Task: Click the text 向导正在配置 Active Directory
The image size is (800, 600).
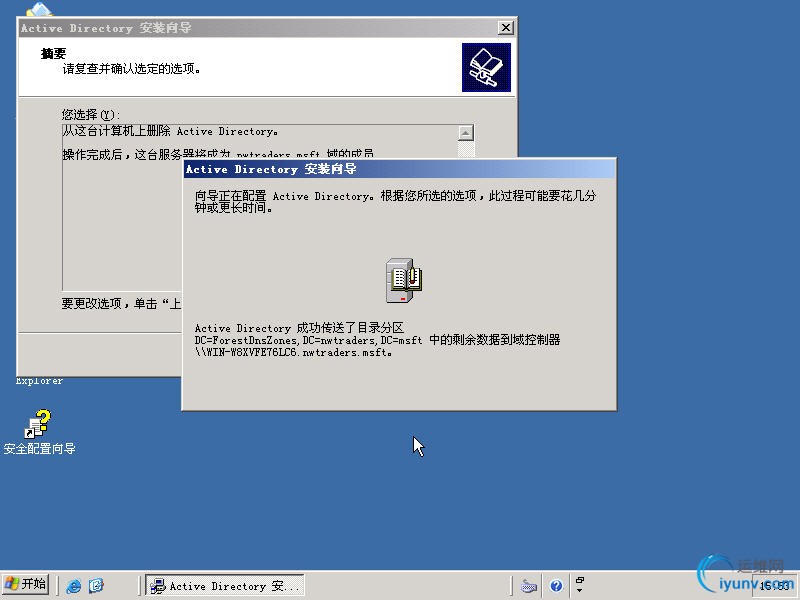Action: click(x=283, y=196)
